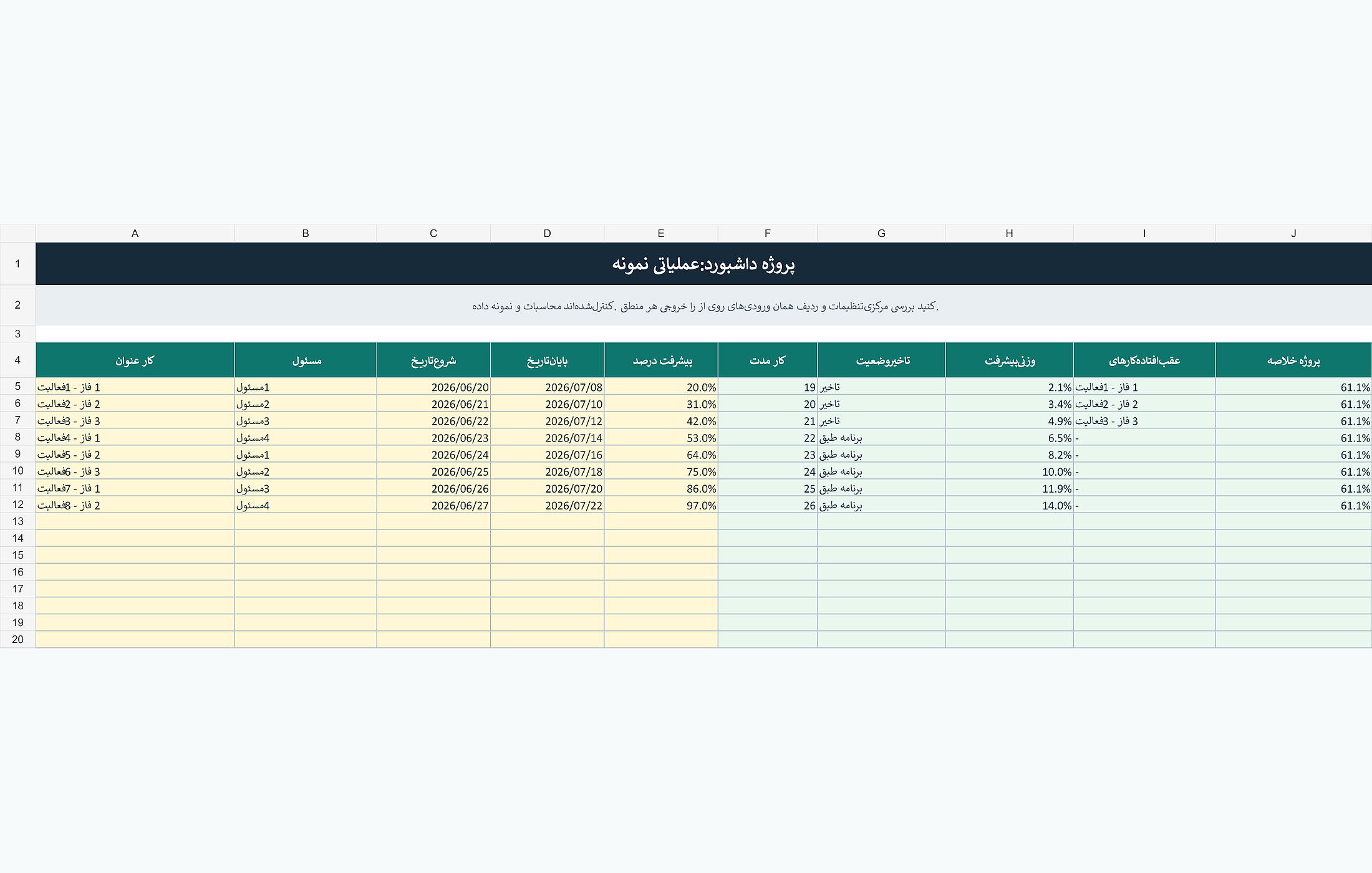Select the 20.0% progress cell
The image size is (1372, 873).
[x=661, y=387]
